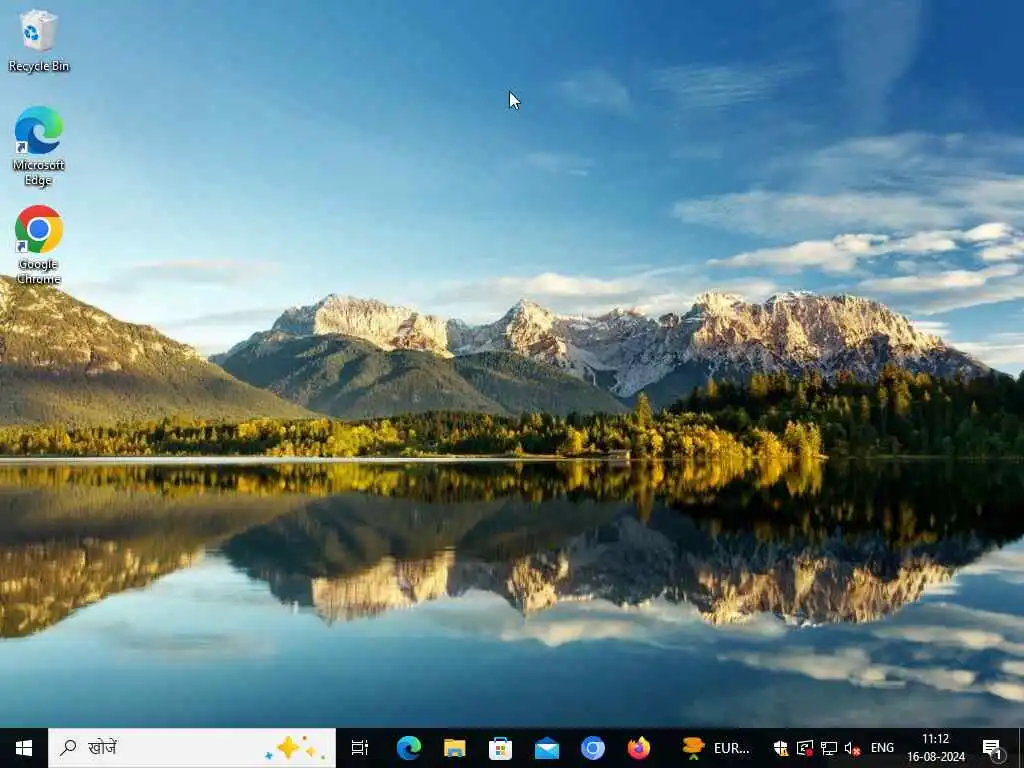This screenshot has width=1024, height=768.
Task: Open the clock and calendar flyout
Action: point(936,748)
